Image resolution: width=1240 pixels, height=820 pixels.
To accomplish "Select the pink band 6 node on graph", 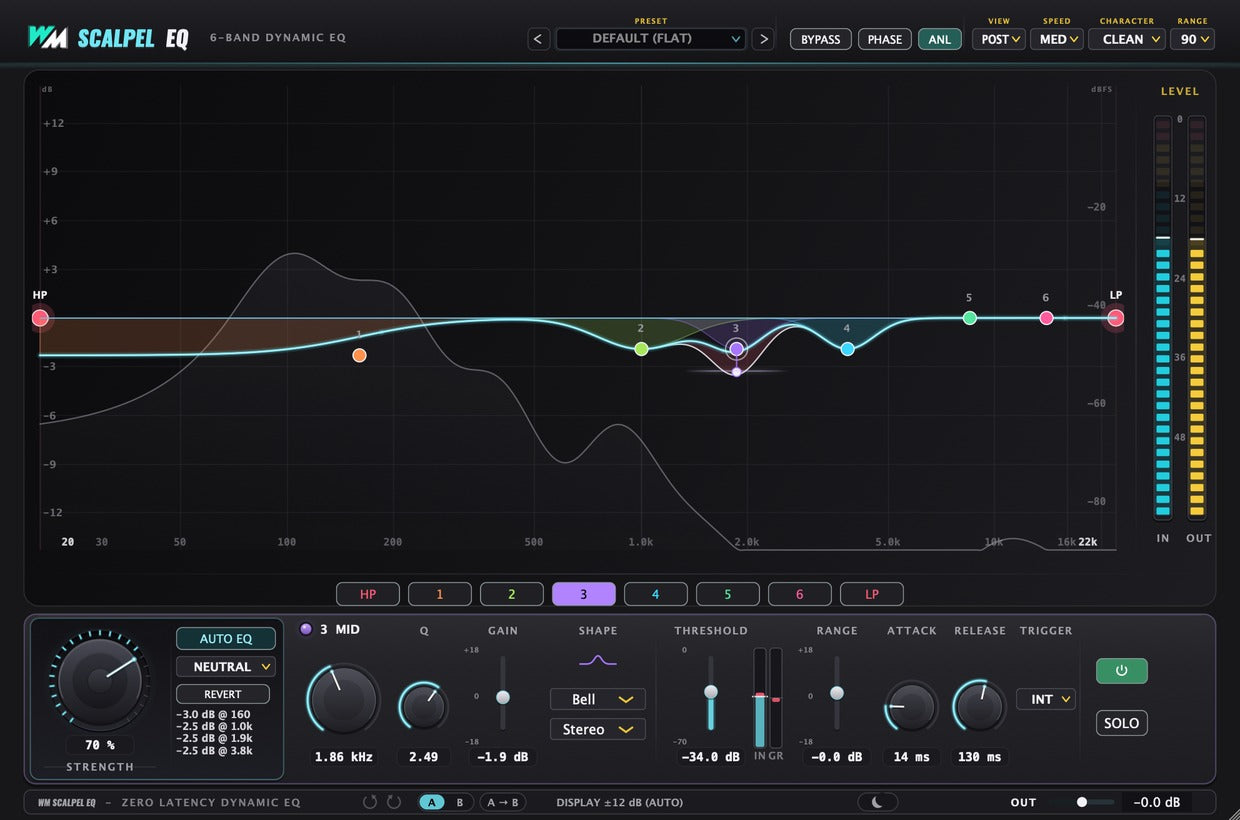I will pos(1046,318).
